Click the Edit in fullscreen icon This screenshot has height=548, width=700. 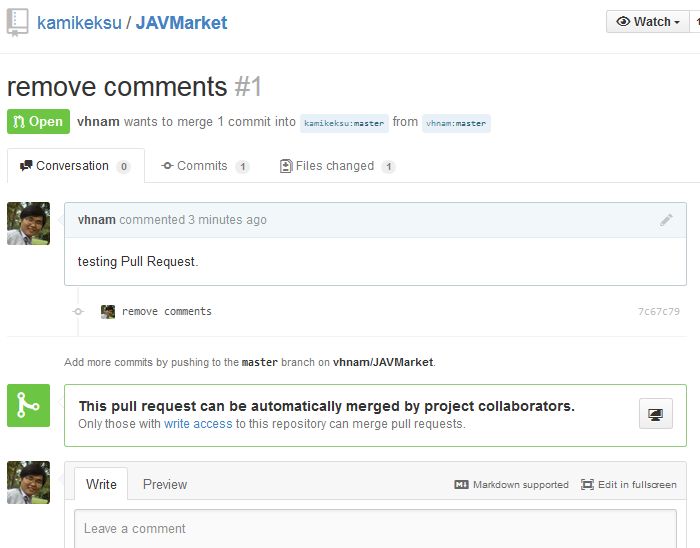click(587, 485)
